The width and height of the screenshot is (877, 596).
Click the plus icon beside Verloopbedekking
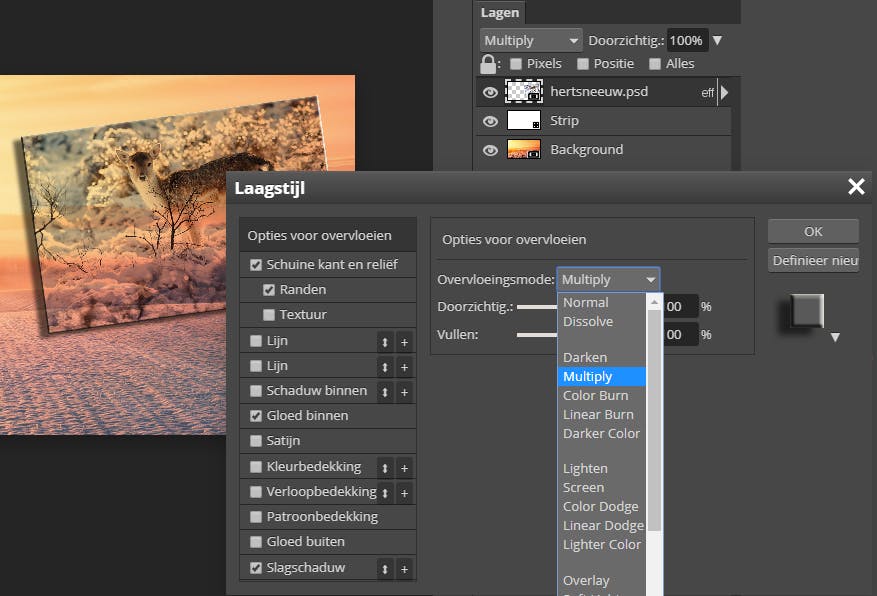pyautogui.click(x=404, y=493)
